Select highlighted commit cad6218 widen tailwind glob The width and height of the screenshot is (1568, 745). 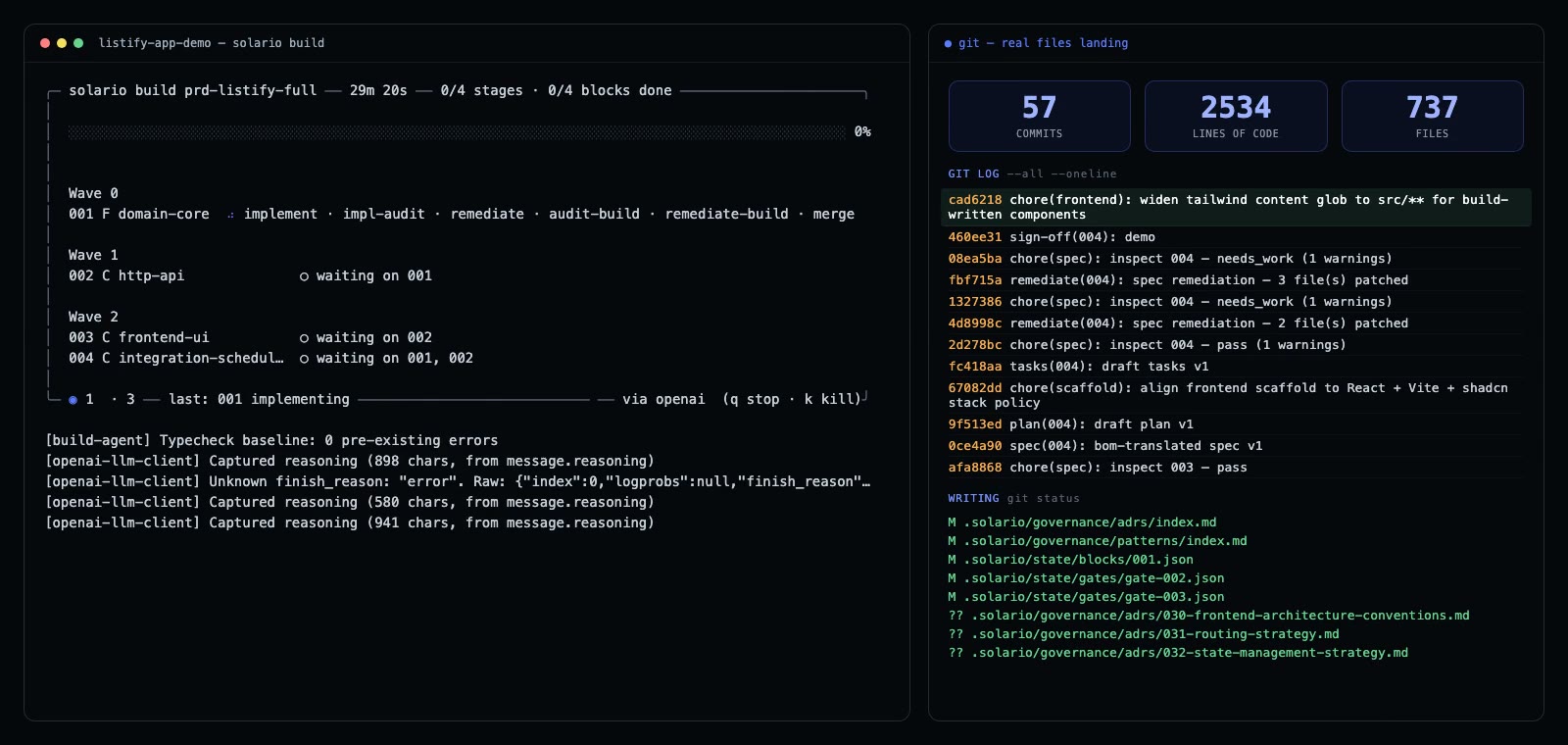pos(1236,207)
